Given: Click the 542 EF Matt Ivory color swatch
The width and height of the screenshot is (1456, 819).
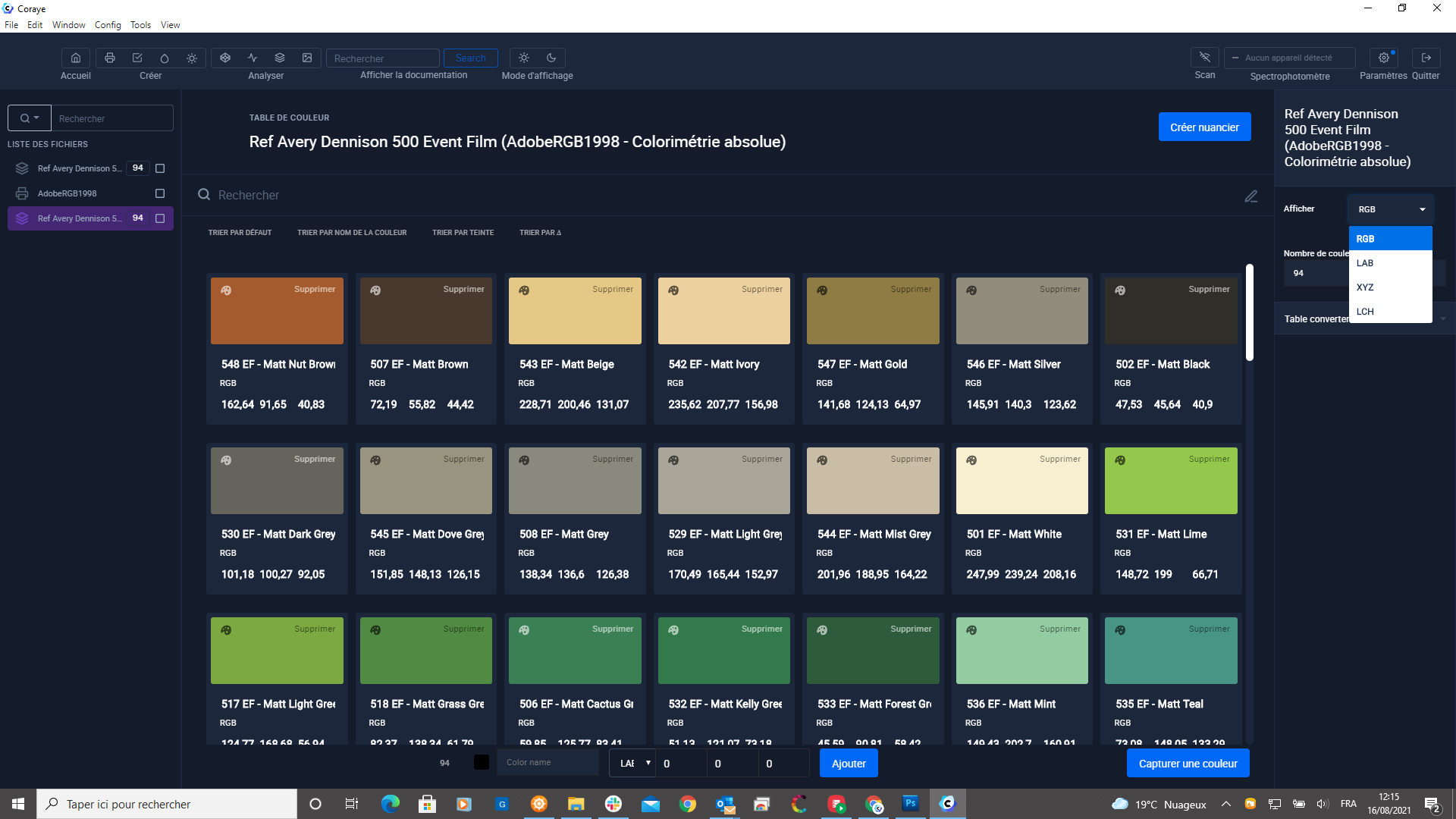Looking at the screenshot, I should 723,311.
